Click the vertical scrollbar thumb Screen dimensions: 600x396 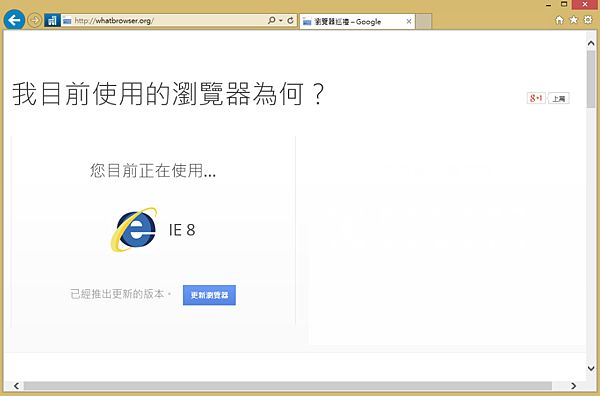tap(591, 78)
